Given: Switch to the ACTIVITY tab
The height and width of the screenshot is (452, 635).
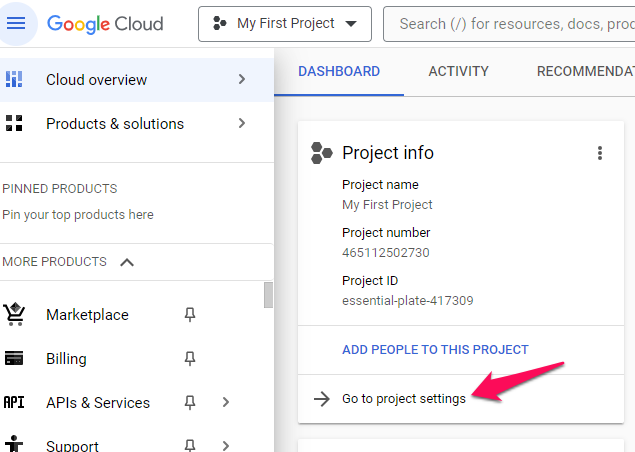Looking at the screenshot, I should pyautogui.click(x=458, y=72).
